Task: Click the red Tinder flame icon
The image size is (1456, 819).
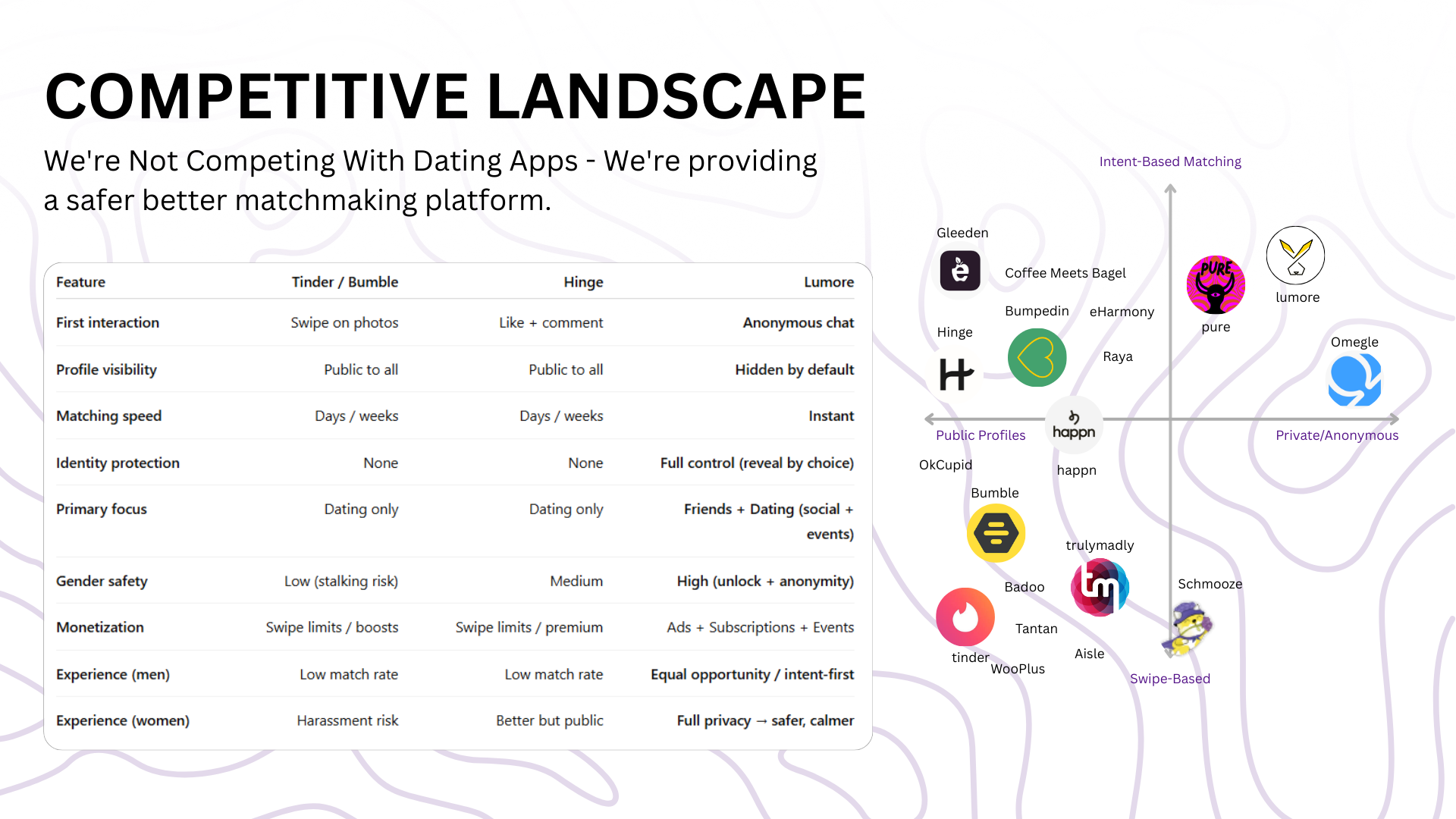Action: [965, 617]
